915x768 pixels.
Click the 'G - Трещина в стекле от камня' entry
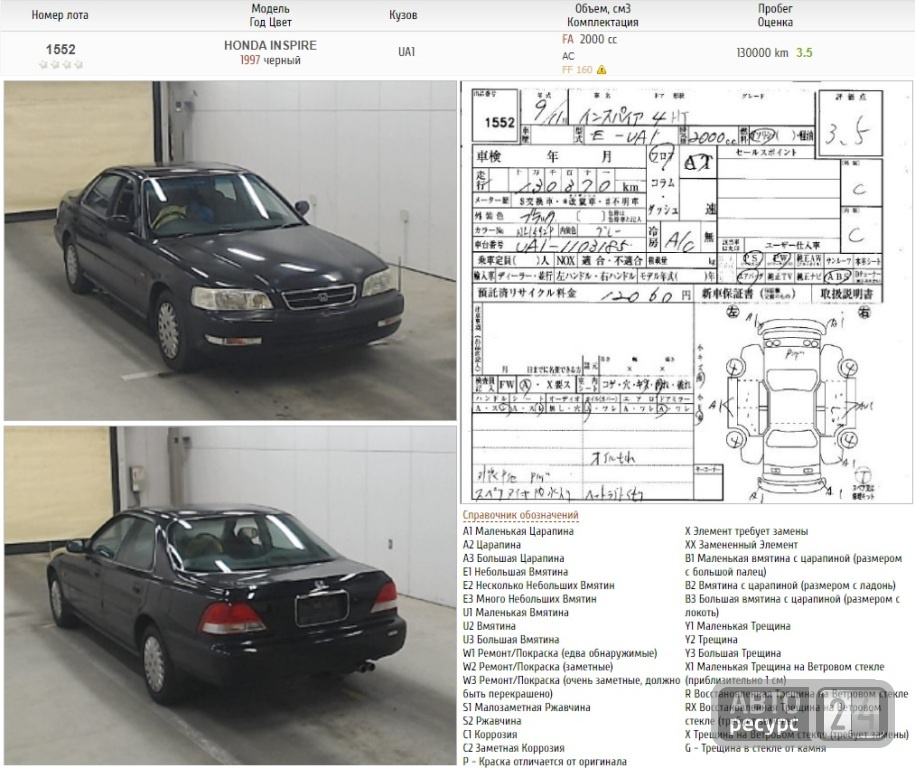pyautogui.click(x=755, y=748)
